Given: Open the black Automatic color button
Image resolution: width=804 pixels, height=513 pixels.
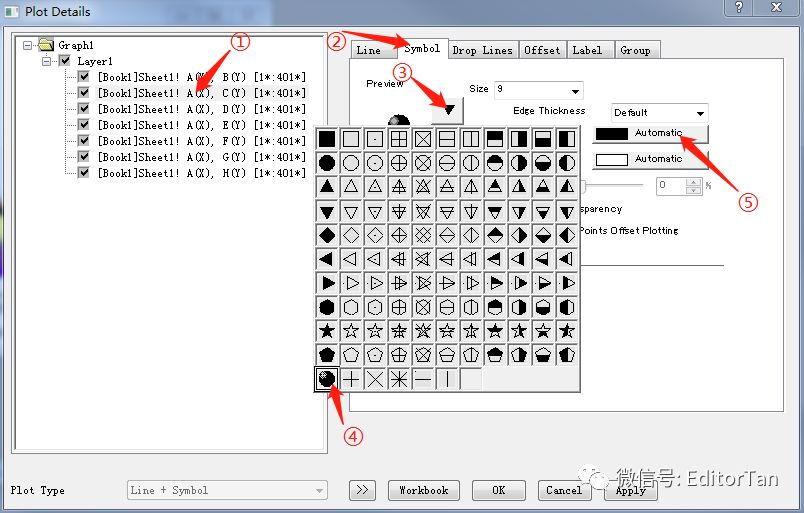Looking at the screenshot, I should tap(650, 133).
